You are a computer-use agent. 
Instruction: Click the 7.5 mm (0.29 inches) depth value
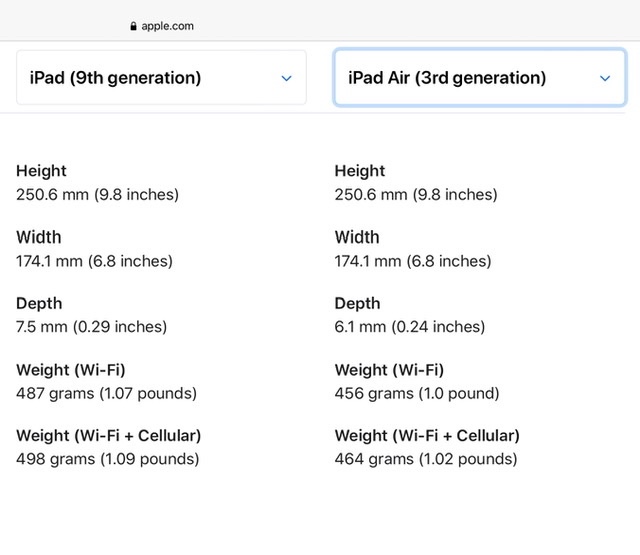(91, 327)
